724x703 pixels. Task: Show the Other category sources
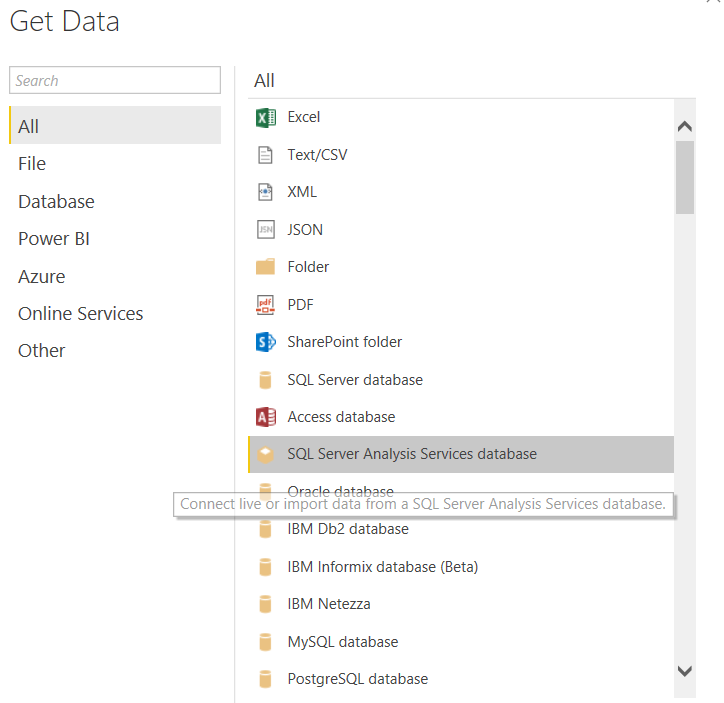(x=115, y=351)
